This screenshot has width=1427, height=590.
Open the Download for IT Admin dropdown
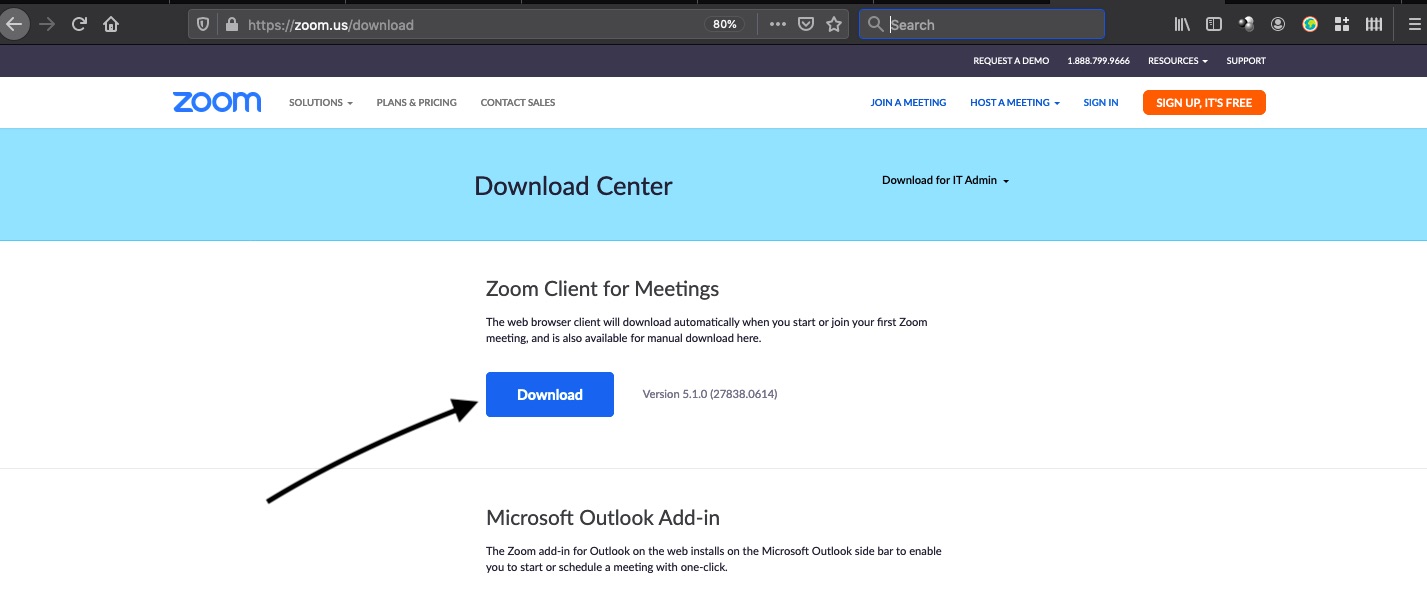945,181
